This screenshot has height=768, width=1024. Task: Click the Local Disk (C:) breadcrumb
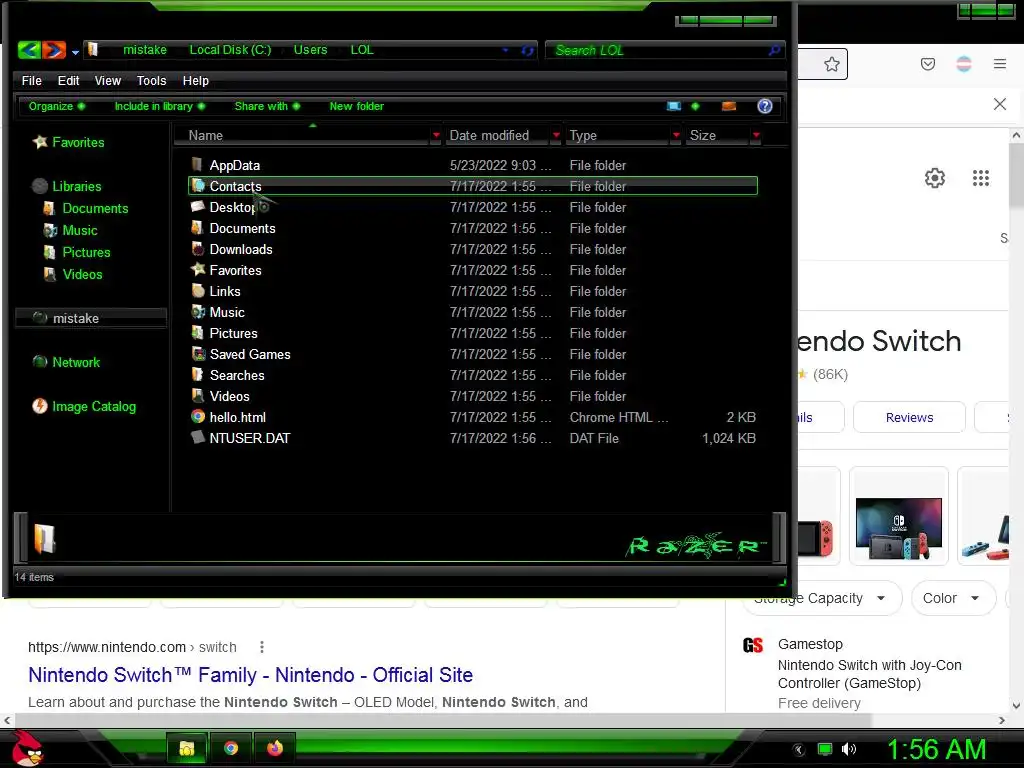click(x=230, y=50)
